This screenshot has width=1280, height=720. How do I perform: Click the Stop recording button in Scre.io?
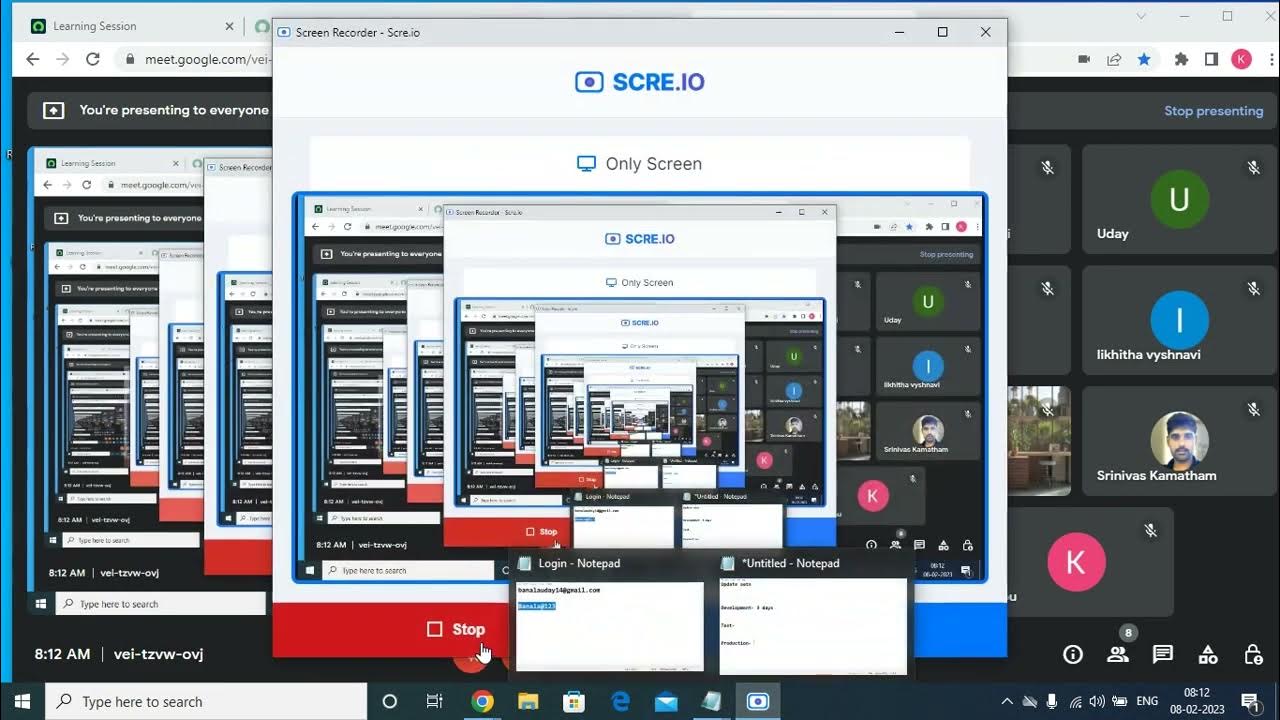tap(455, 629)
